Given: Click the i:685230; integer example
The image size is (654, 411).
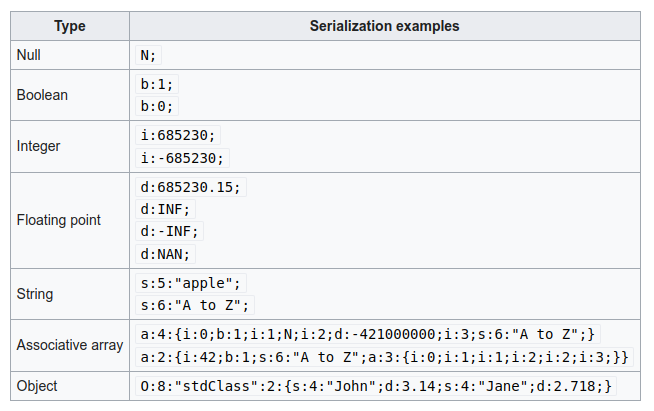Looking at the screenshot, I should click(178, 135).
